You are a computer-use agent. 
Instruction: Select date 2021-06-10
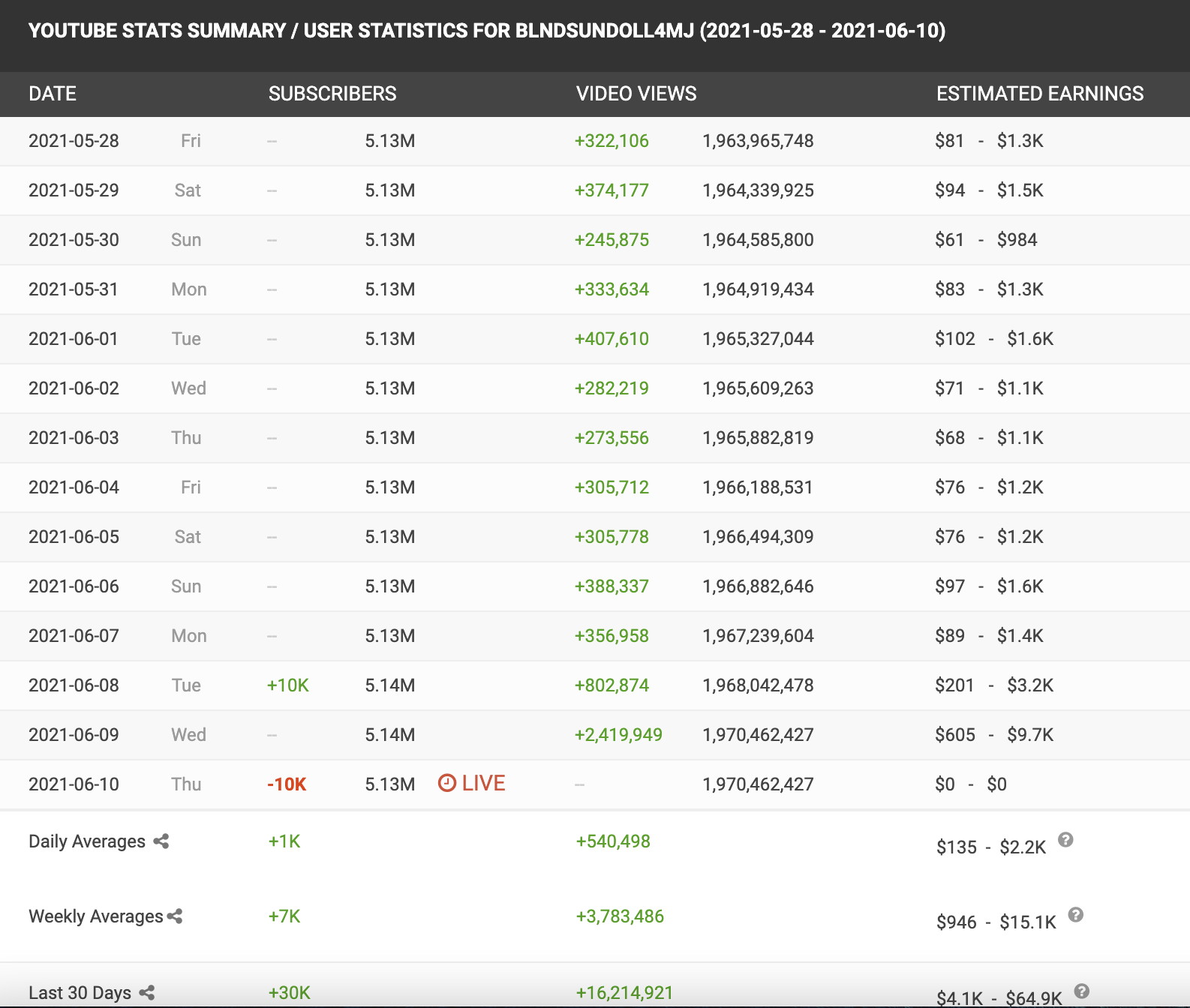(74, 784)
